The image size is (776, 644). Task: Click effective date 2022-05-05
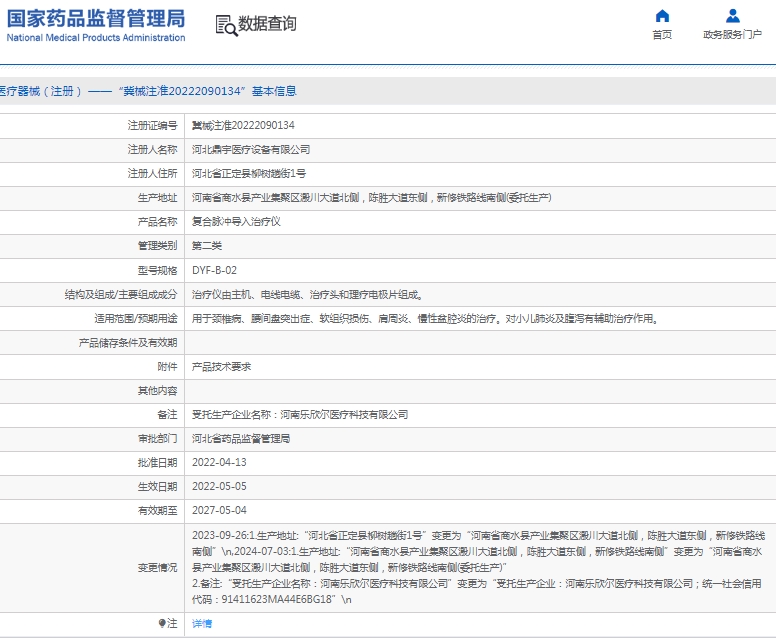[x=219, y=487]
